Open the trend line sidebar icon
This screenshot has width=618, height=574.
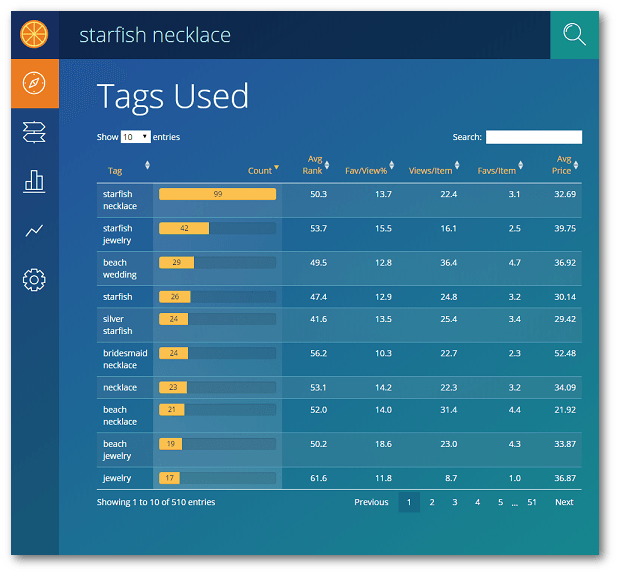tap(34, 231)
